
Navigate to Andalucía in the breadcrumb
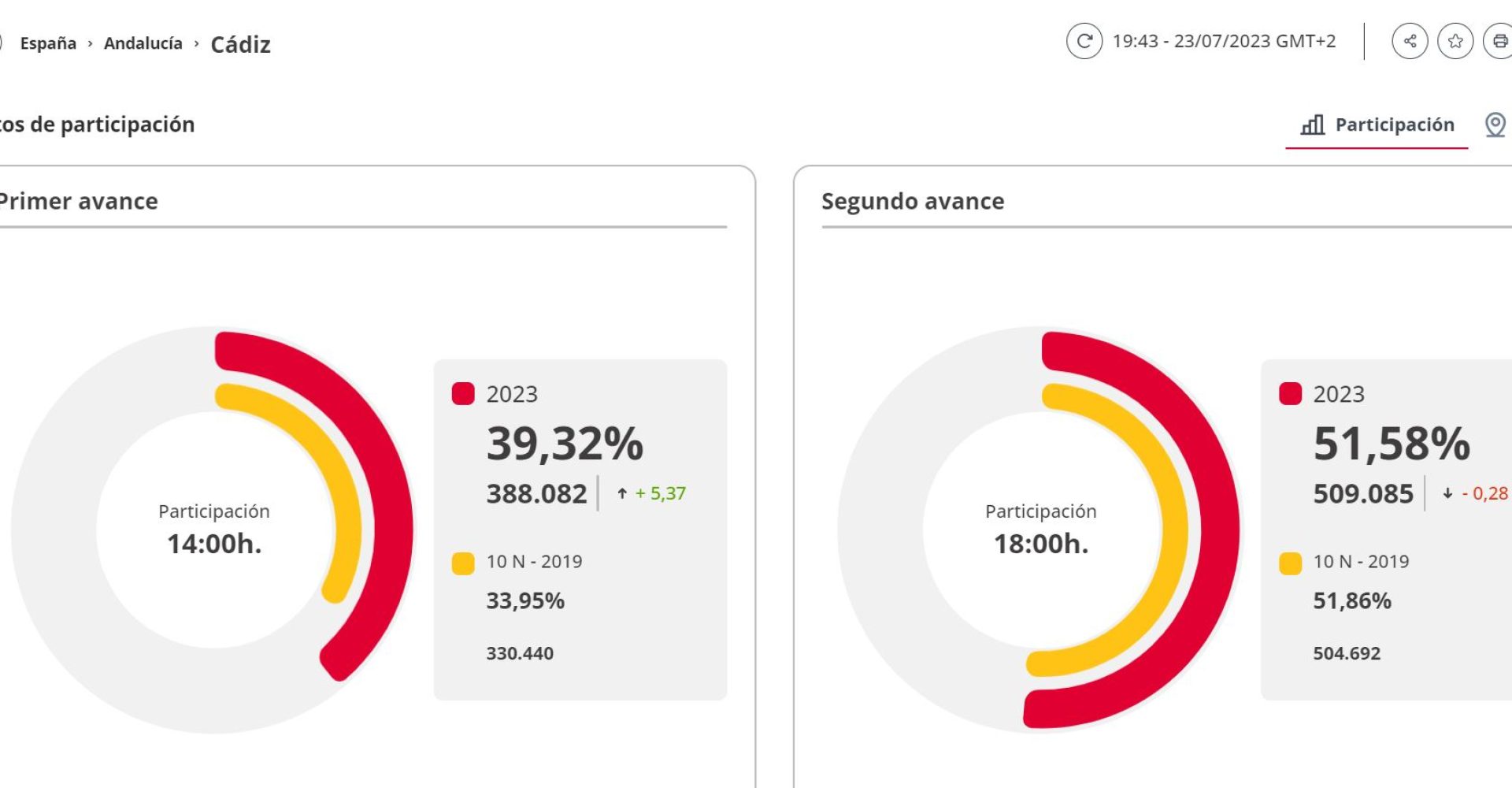(143, 43)
